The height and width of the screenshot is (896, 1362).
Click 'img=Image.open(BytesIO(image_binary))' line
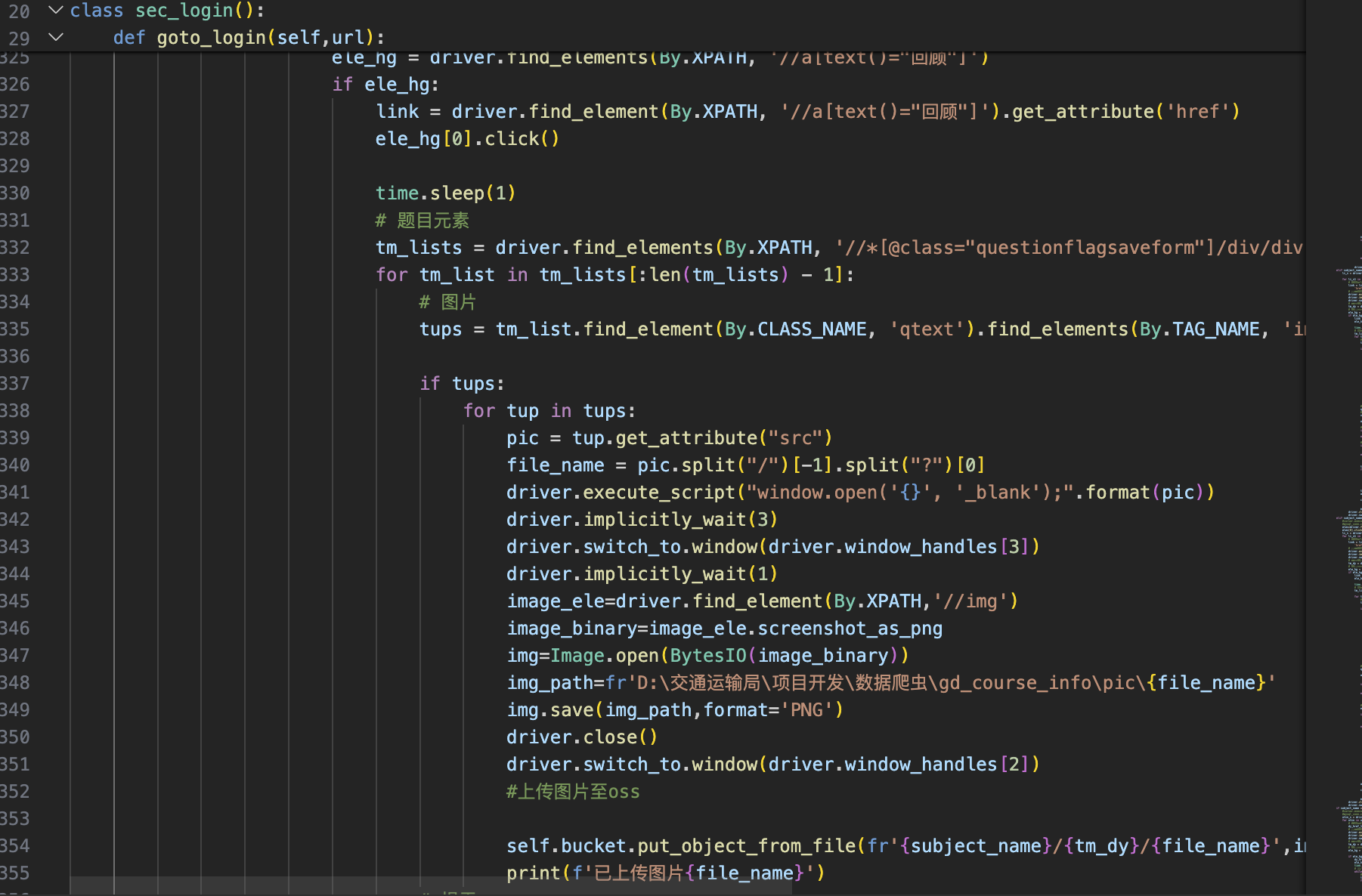pyautogui.click(x=707, y=656)
